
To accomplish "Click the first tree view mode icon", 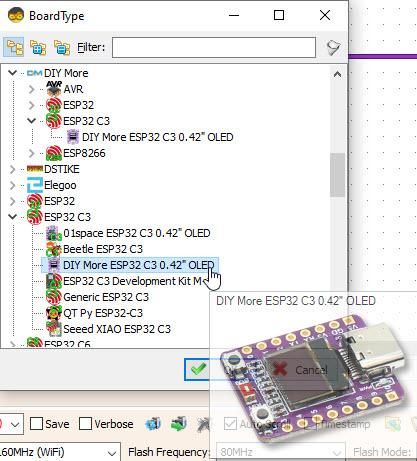I will click(14, 47).
